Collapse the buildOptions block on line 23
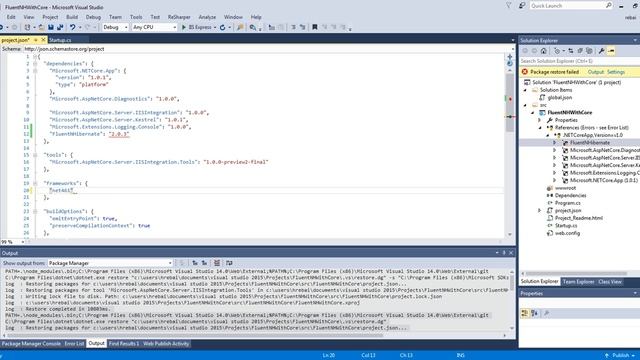The height and width of the screenshot is (360, 640). (35, 211)
